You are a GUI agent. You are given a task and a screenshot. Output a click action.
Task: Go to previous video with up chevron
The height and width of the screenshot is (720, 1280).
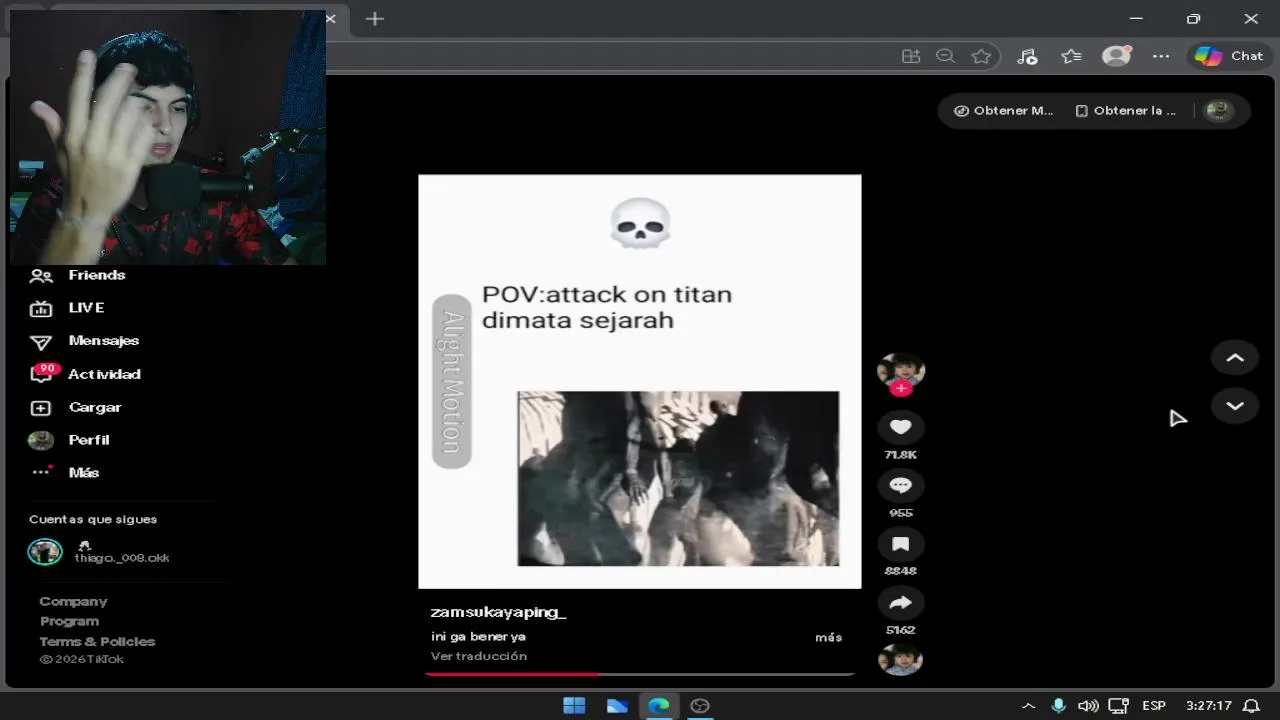point(1235,358)
